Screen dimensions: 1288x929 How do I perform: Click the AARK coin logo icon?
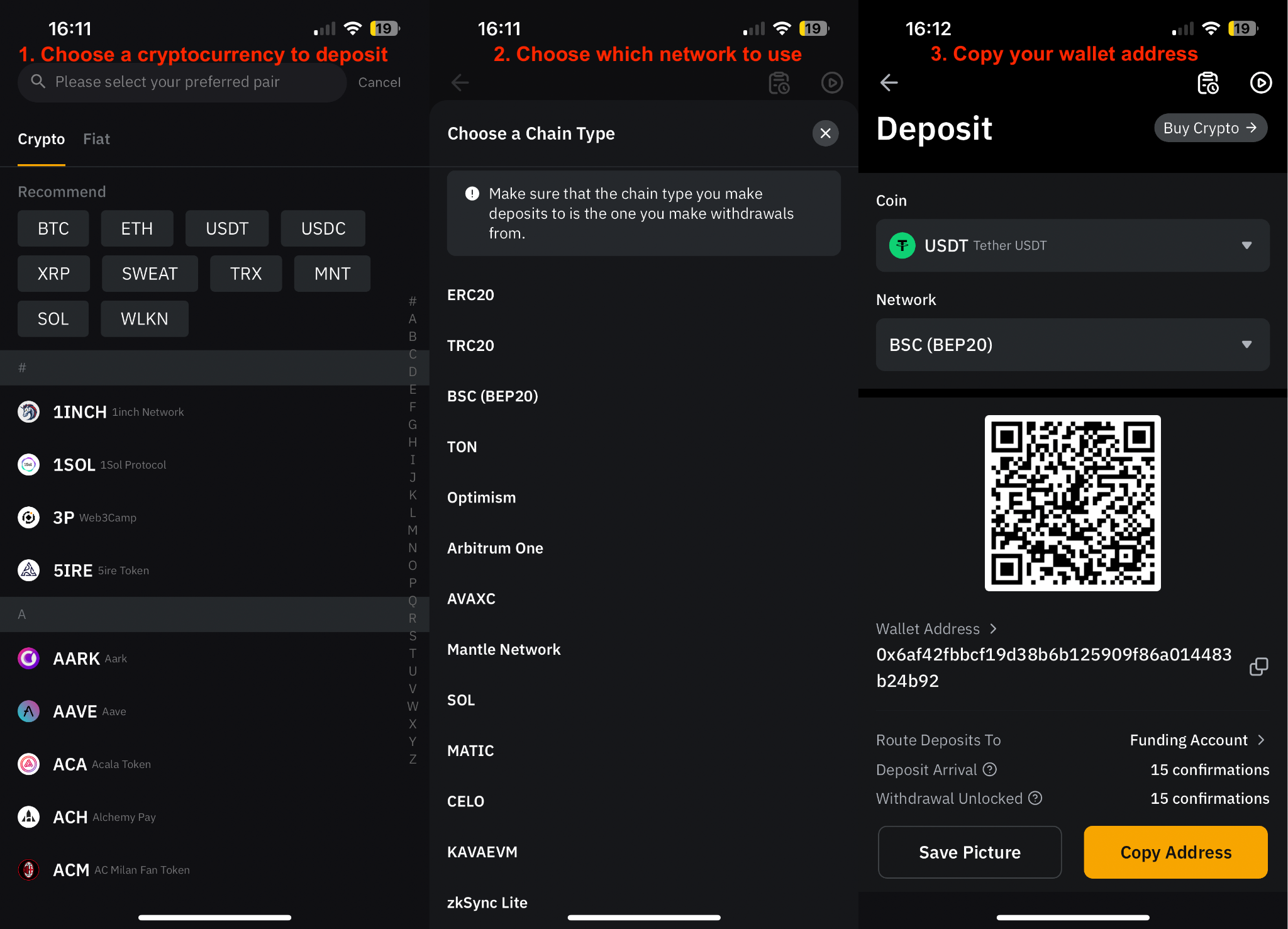(x=28, y=659)
